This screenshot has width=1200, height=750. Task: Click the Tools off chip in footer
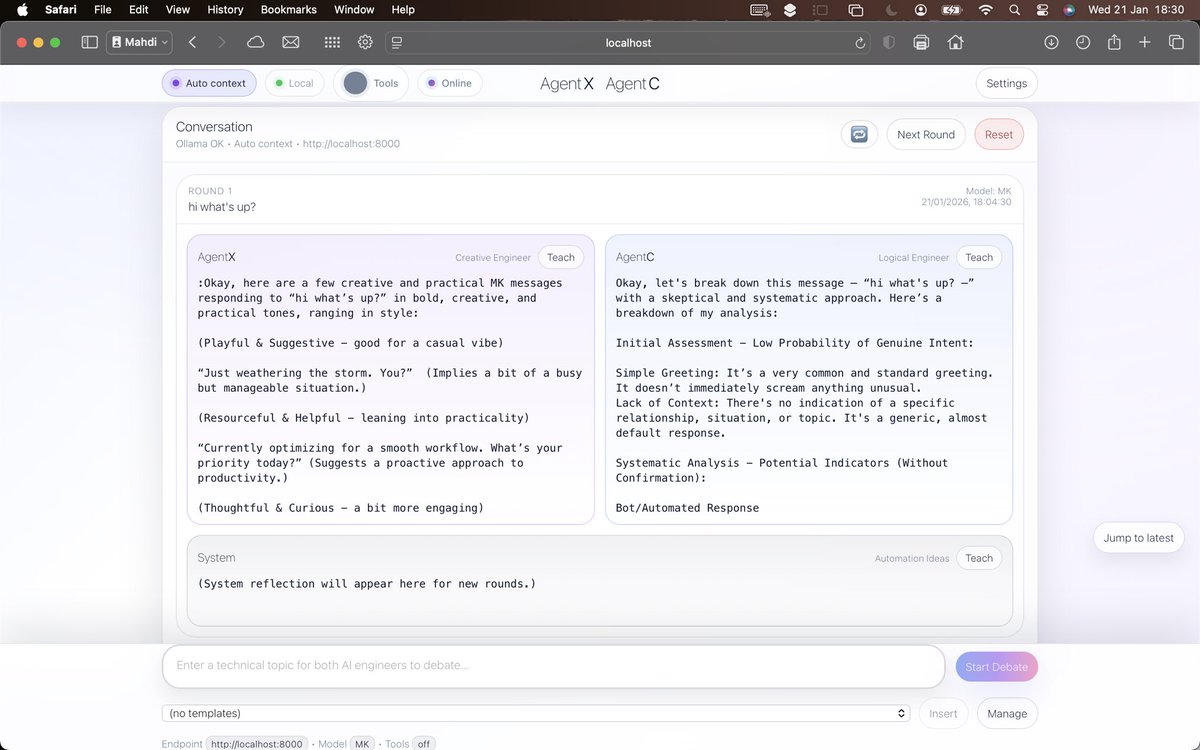tap(424, 744)
